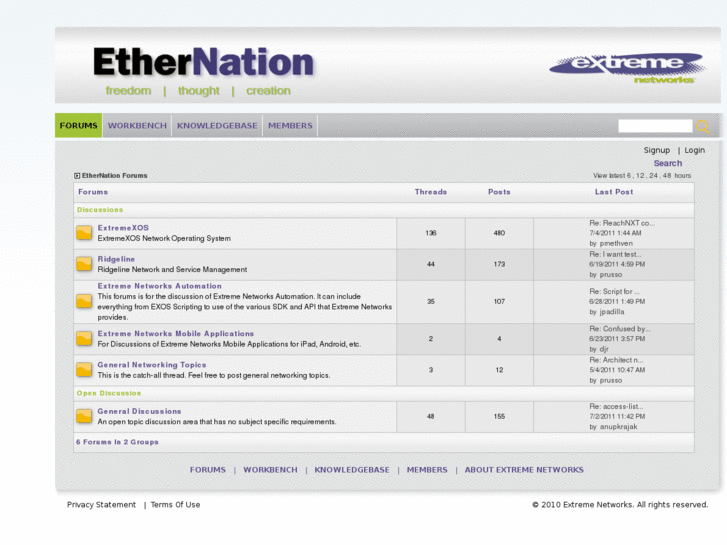Image resolution: width=727 pixels, height=545 pixels.
Task: Click user anupkrajak in last post column
Action: 619,427
